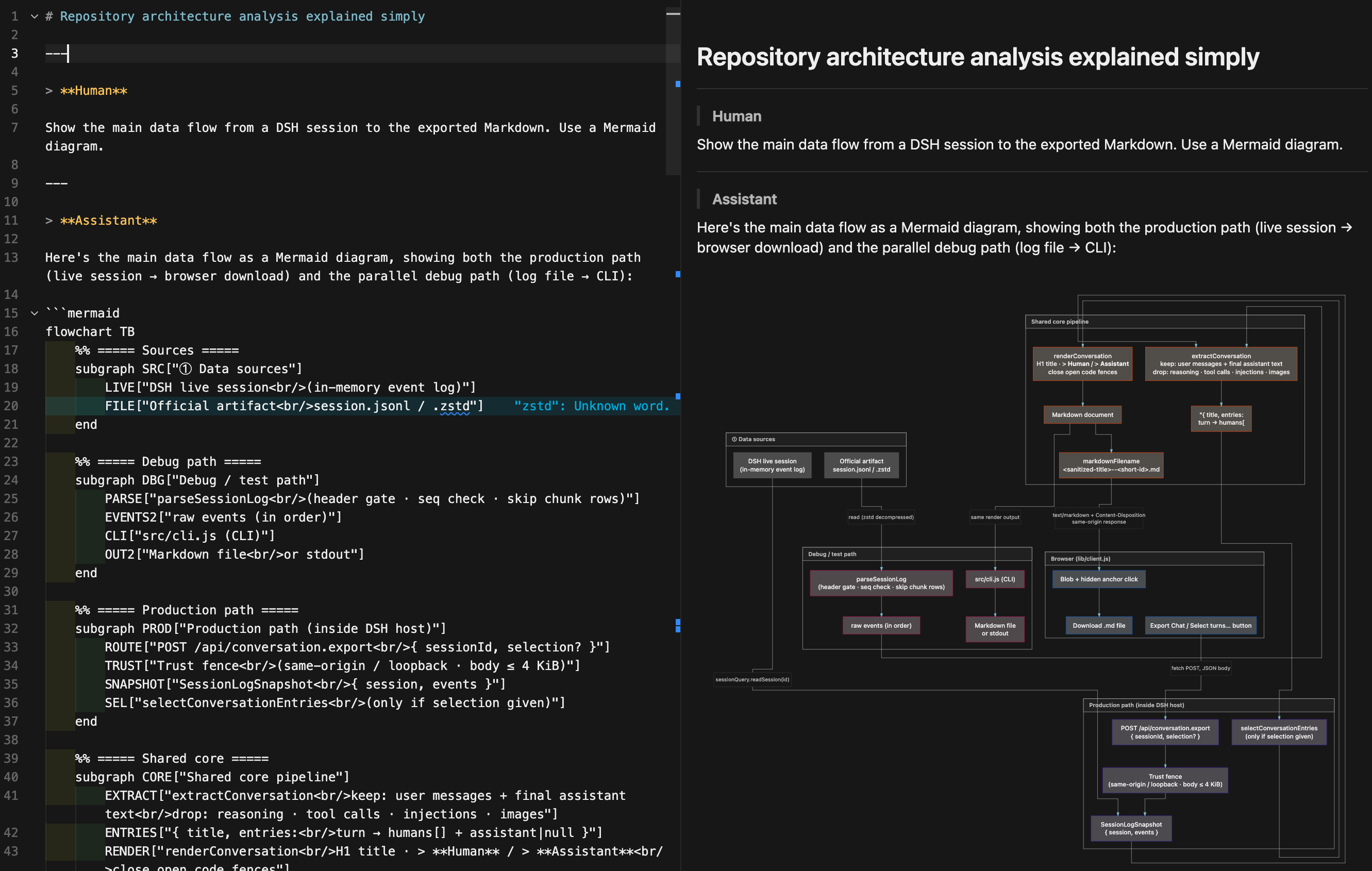Click the 'Markdown document' diagram node
1372x871 pixels.
pyautogui.click(x=1082, y=415)
